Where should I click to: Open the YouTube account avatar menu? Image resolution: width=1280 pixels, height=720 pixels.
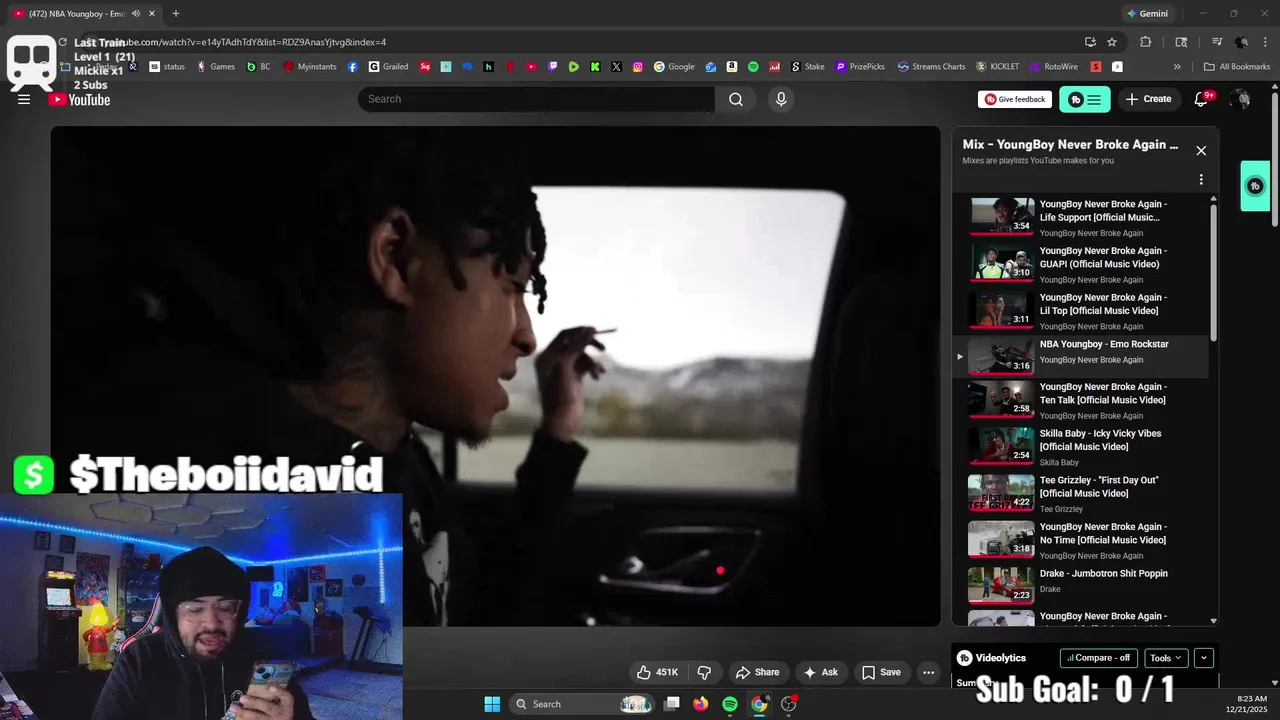(x=1240, y=99)
